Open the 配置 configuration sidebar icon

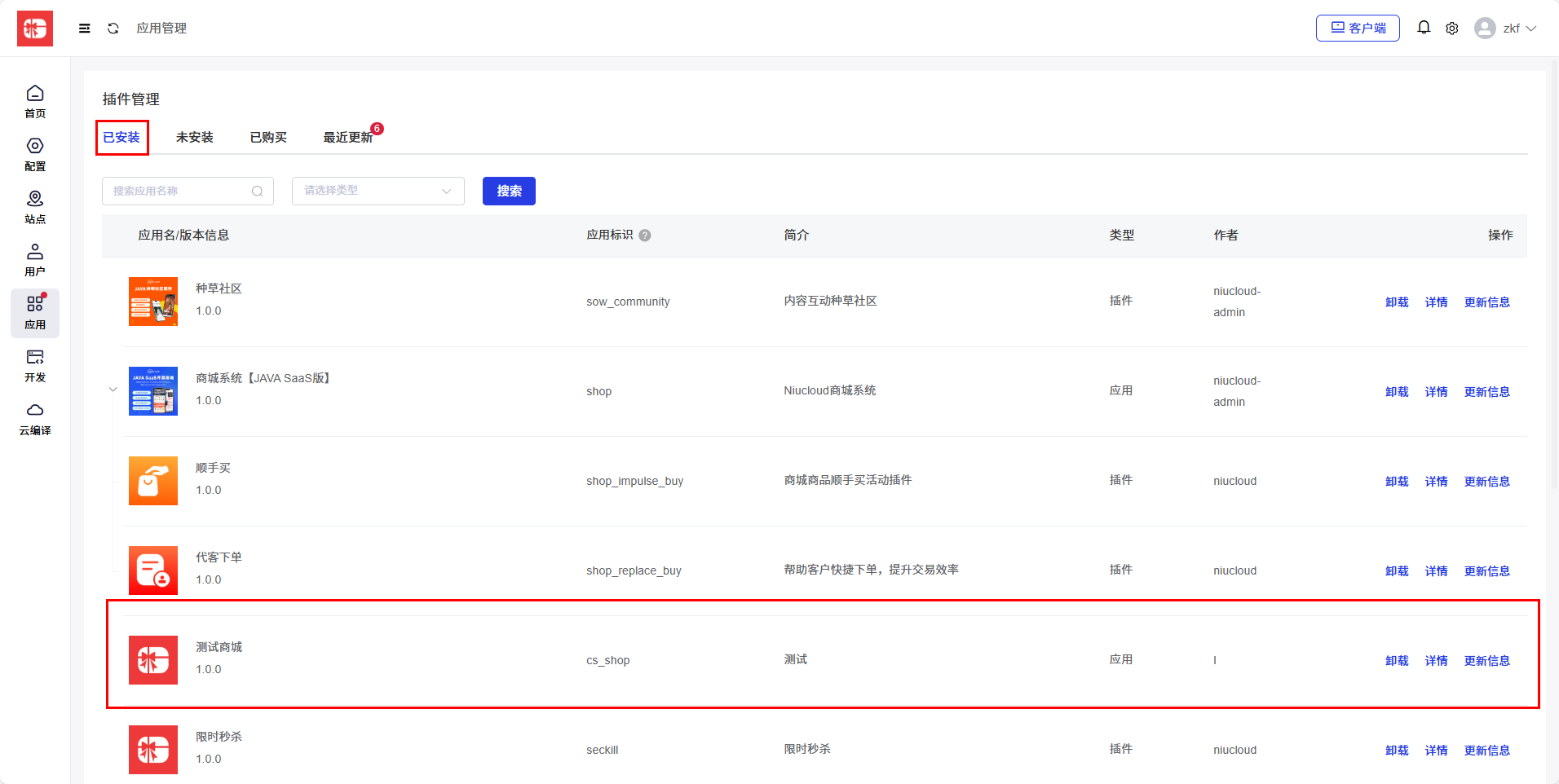click(35, 154)
